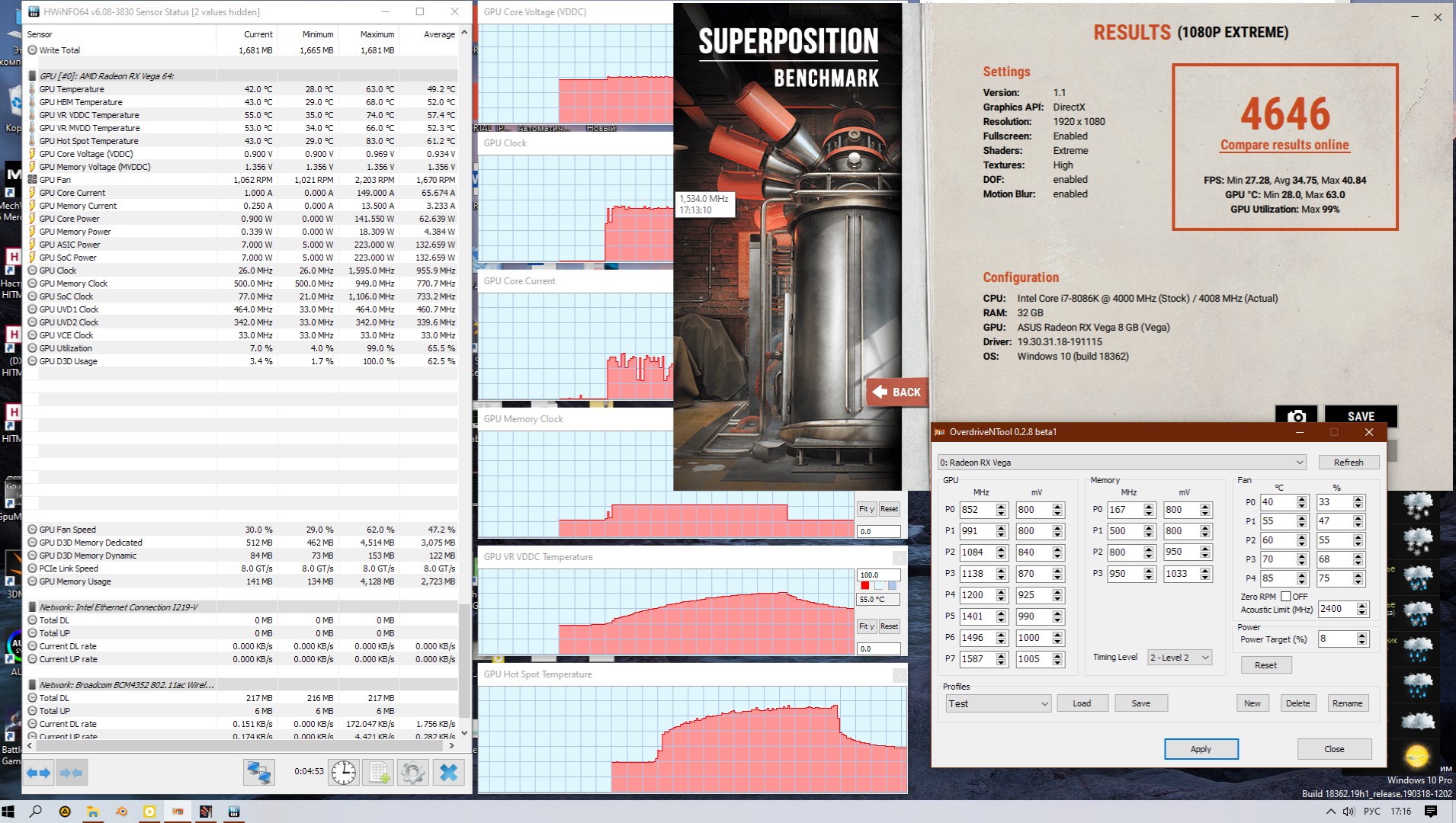1456x823 pixels.
Task: Click Reset button under Power Target
Action: tap(1265, 665)
